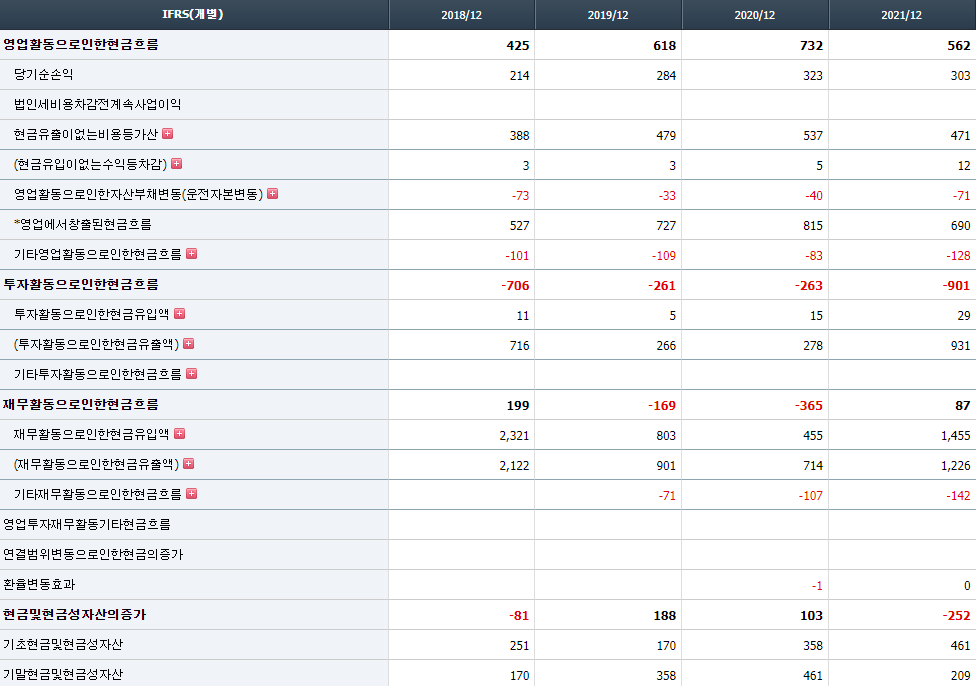
Task: Click the 2021/12 financing inflow value 1,455
Action: 956,435
